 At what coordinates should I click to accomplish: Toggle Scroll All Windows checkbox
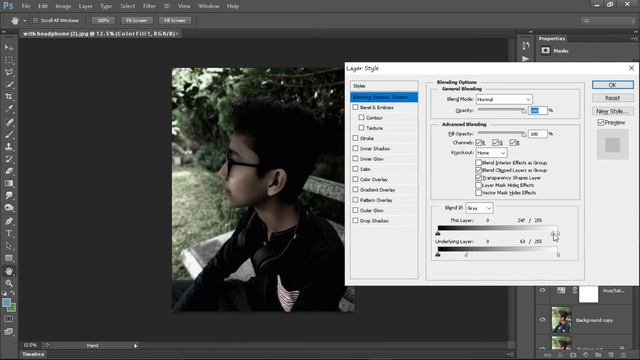click(35, 20)
